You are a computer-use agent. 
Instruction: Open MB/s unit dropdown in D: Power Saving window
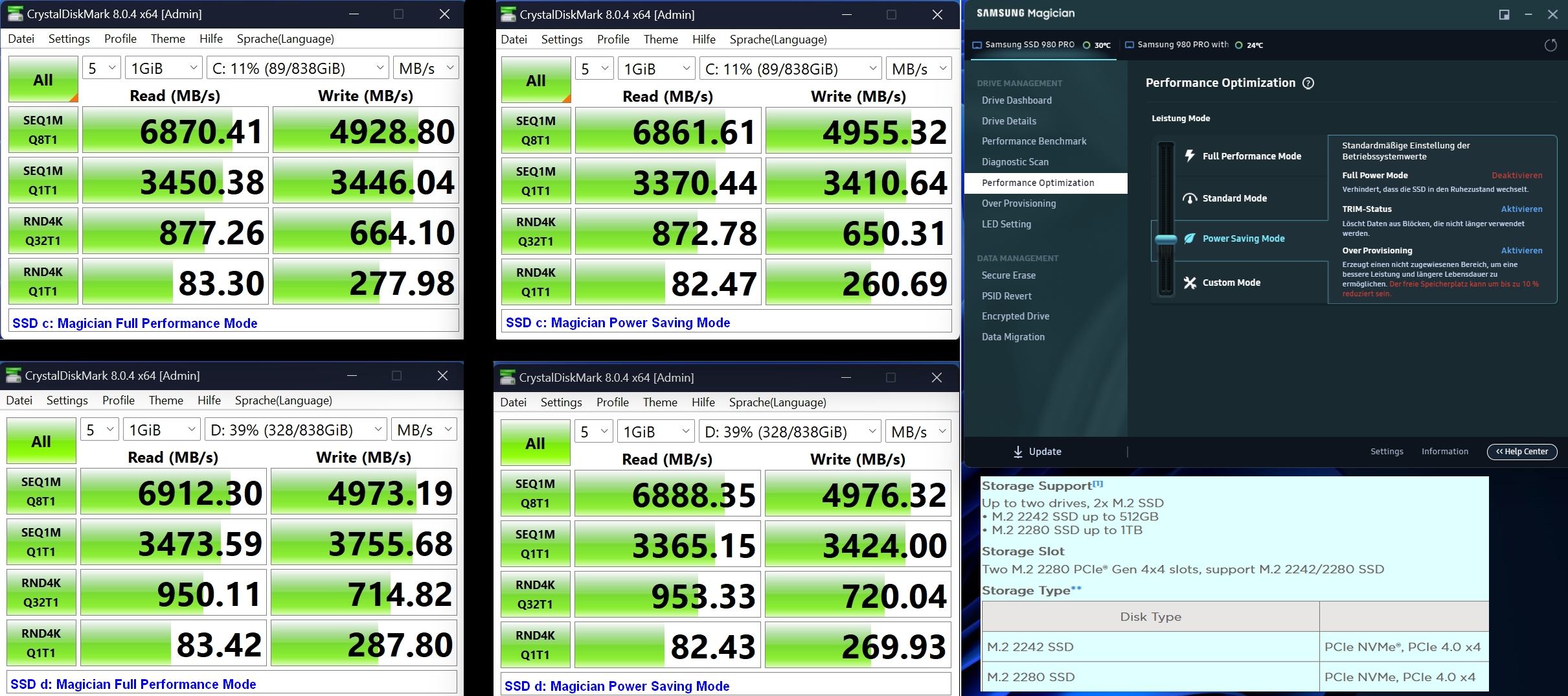tap(918, 432)
